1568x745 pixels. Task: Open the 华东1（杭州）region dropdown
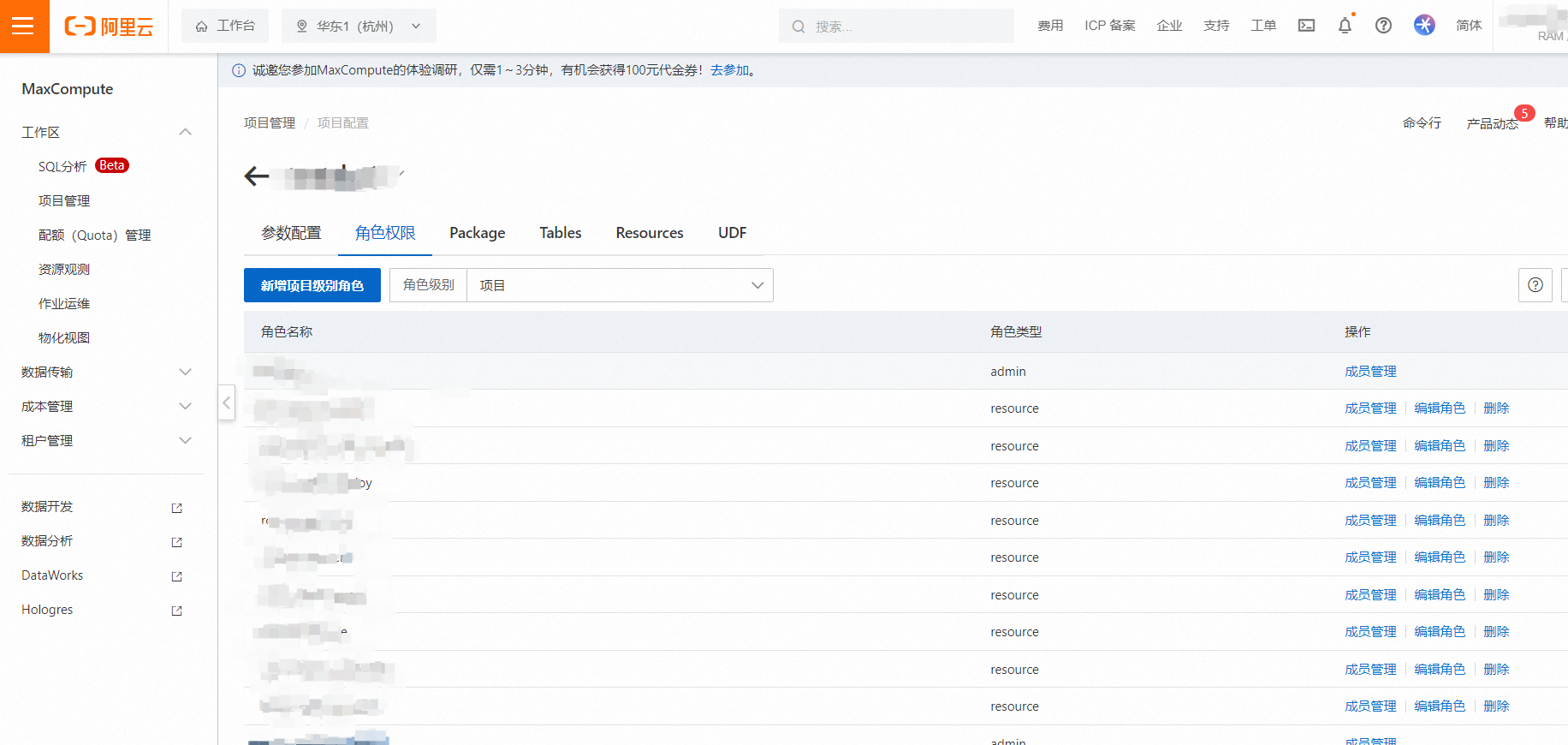click(x=359, y=26)
